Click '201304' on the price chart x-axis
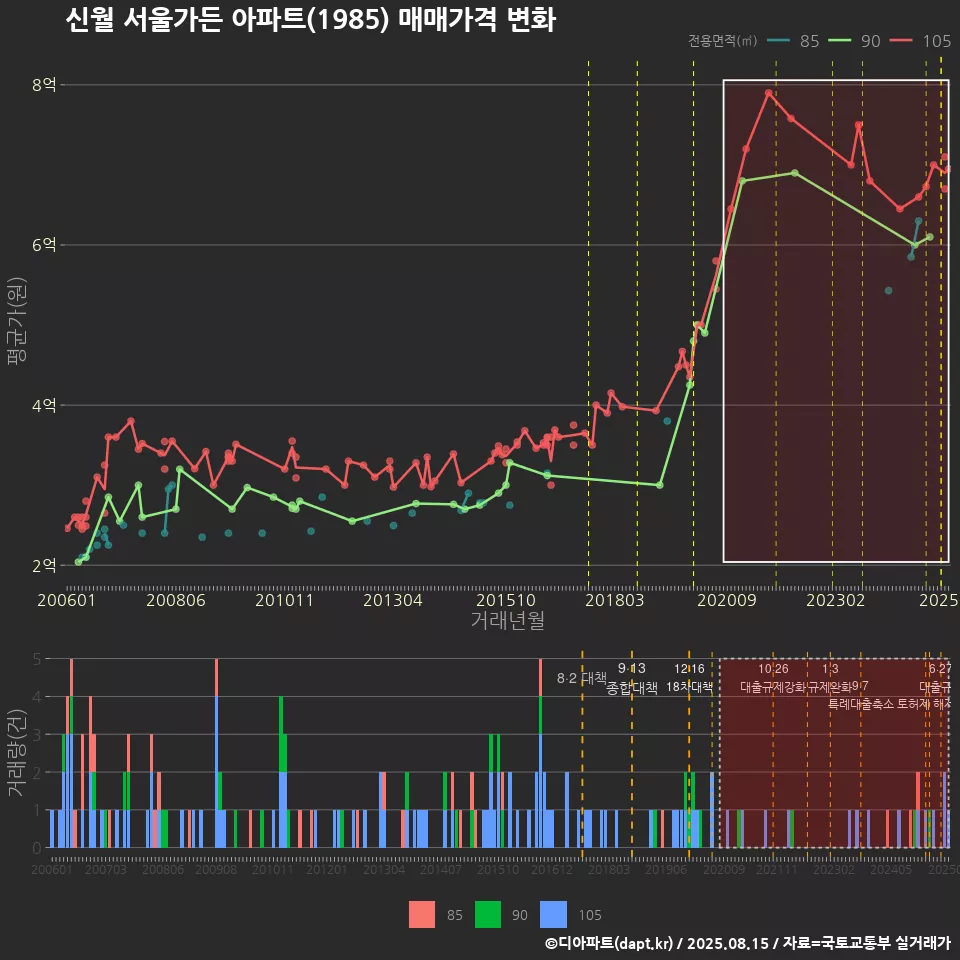 393,600
